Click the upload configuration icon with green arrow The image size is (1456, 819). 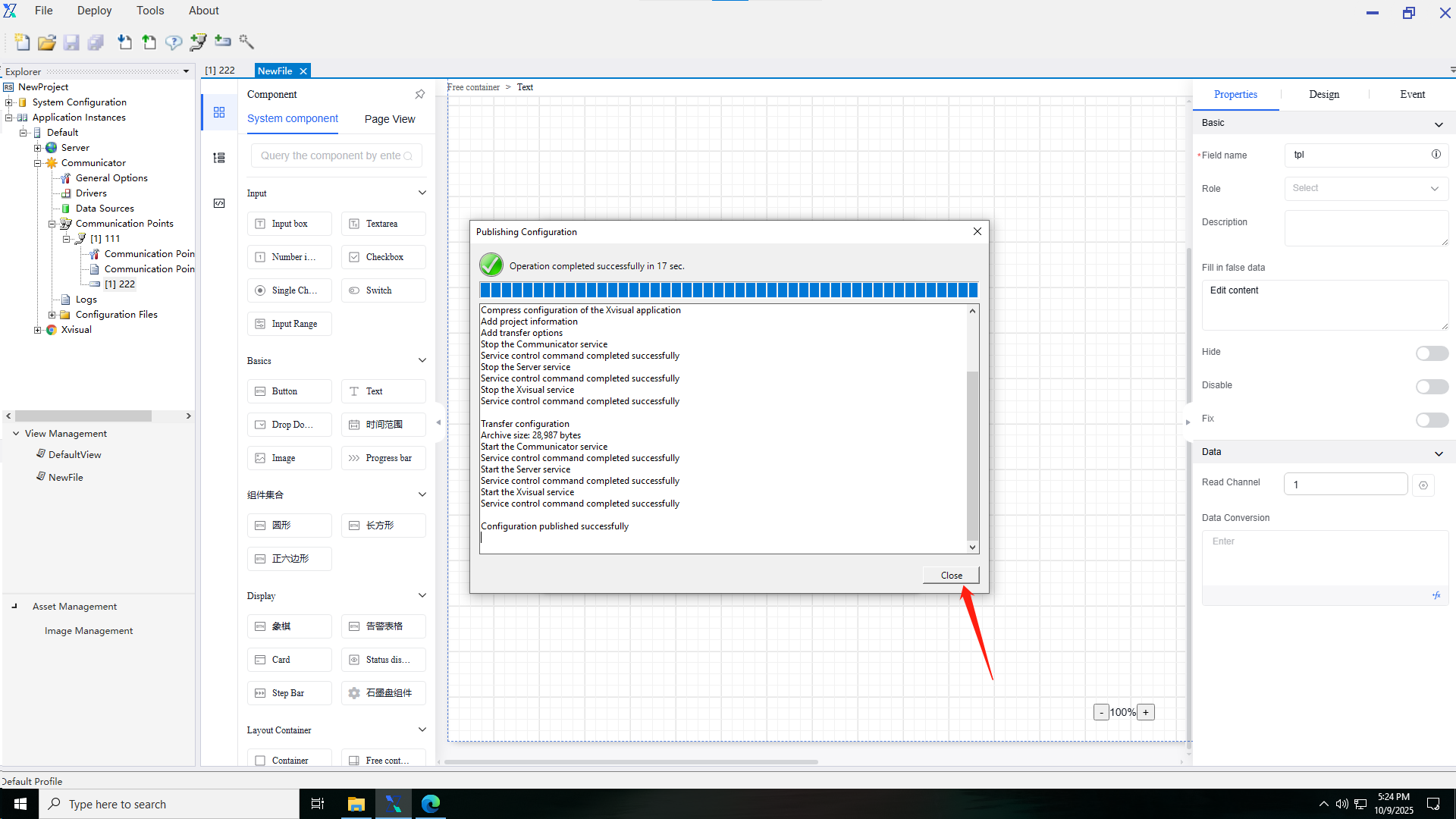point(149,42)
